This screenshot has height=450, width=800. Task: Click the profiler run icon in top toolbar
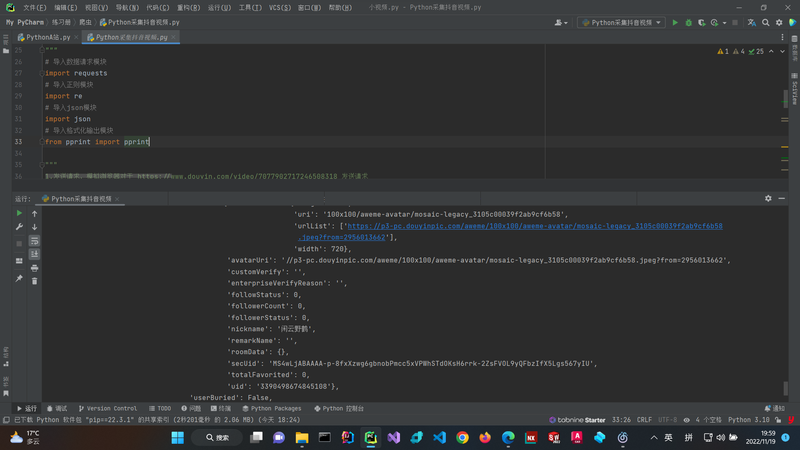(x=714, y=22)
